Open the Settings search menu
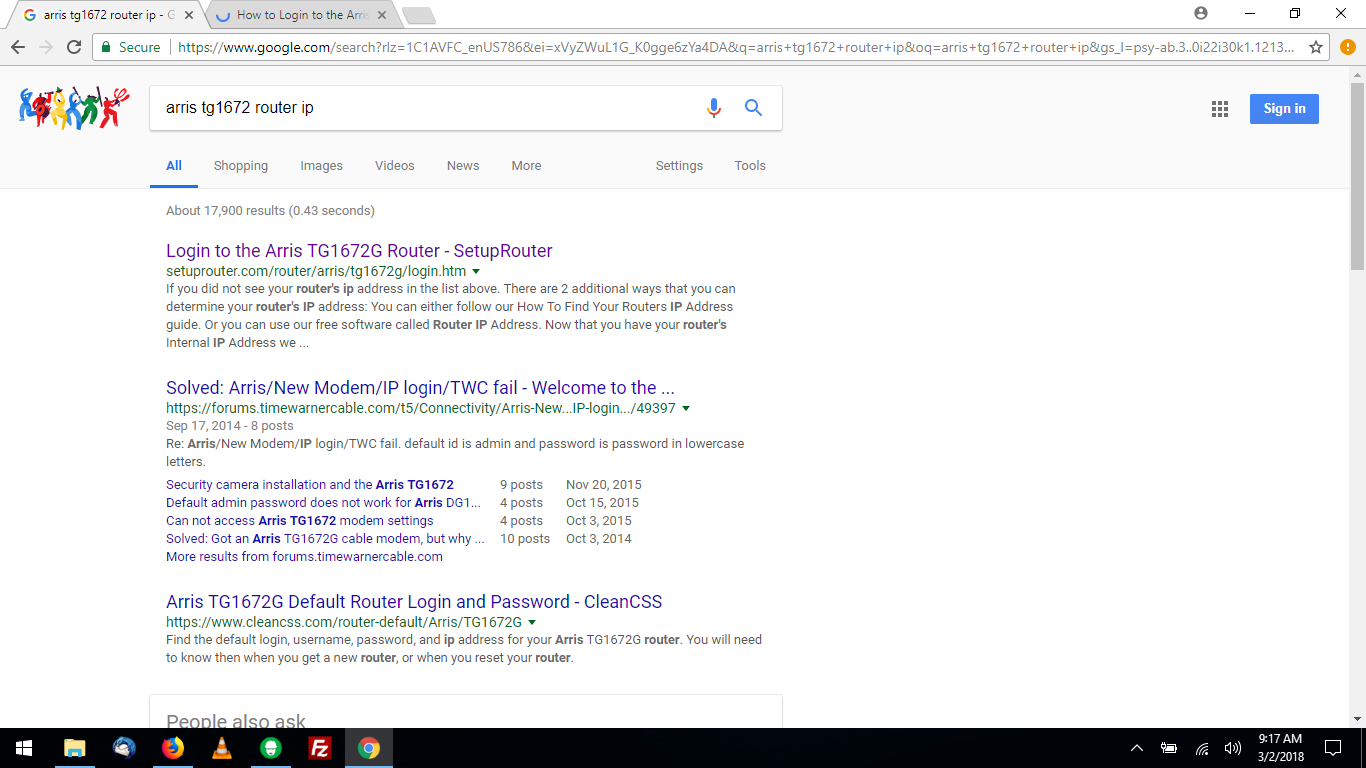1366x768 pixels. point(679,166)
